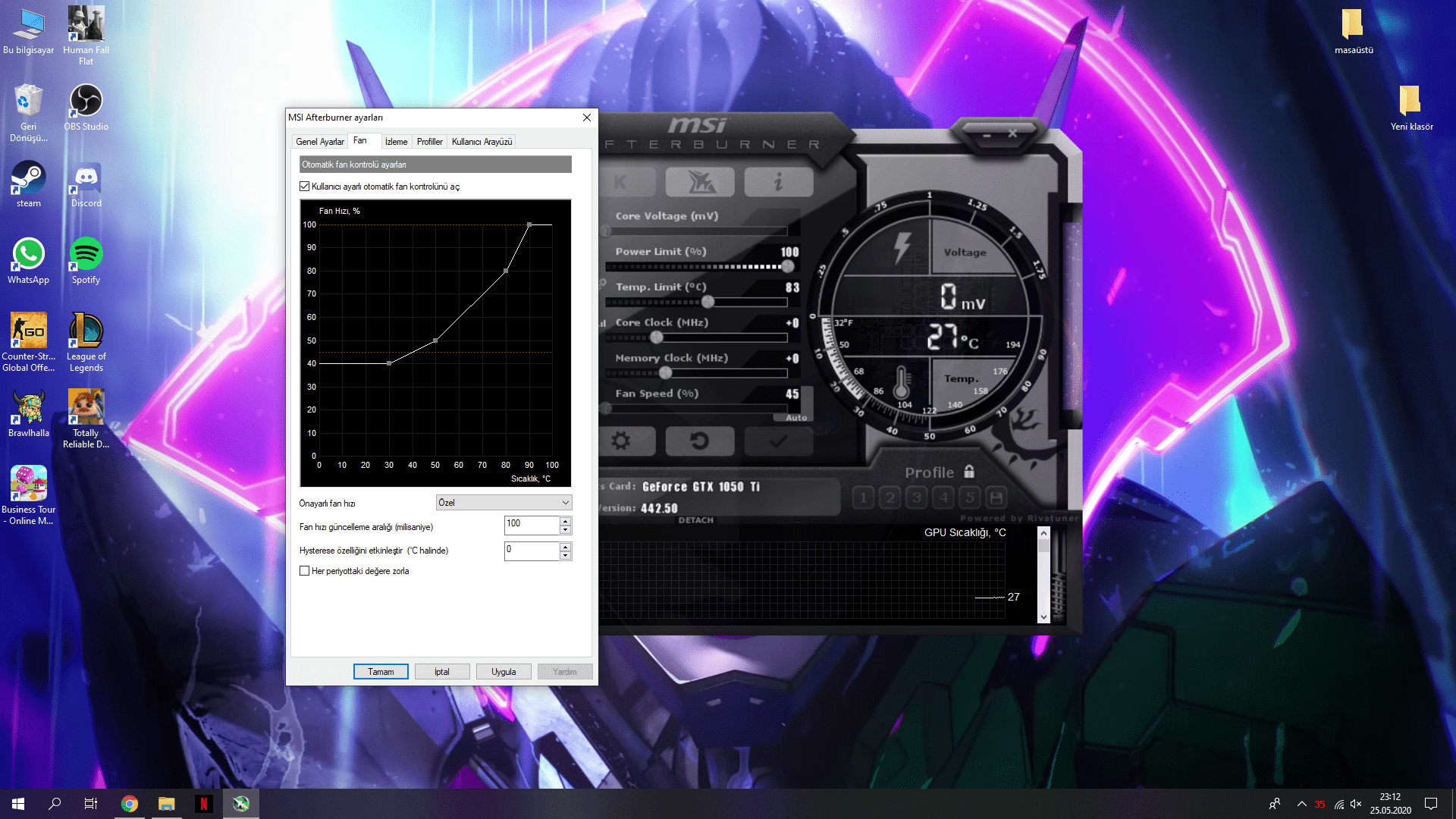Click the Afterburner settings gear icon
1456x819 pixels.
tap(621, 441)
